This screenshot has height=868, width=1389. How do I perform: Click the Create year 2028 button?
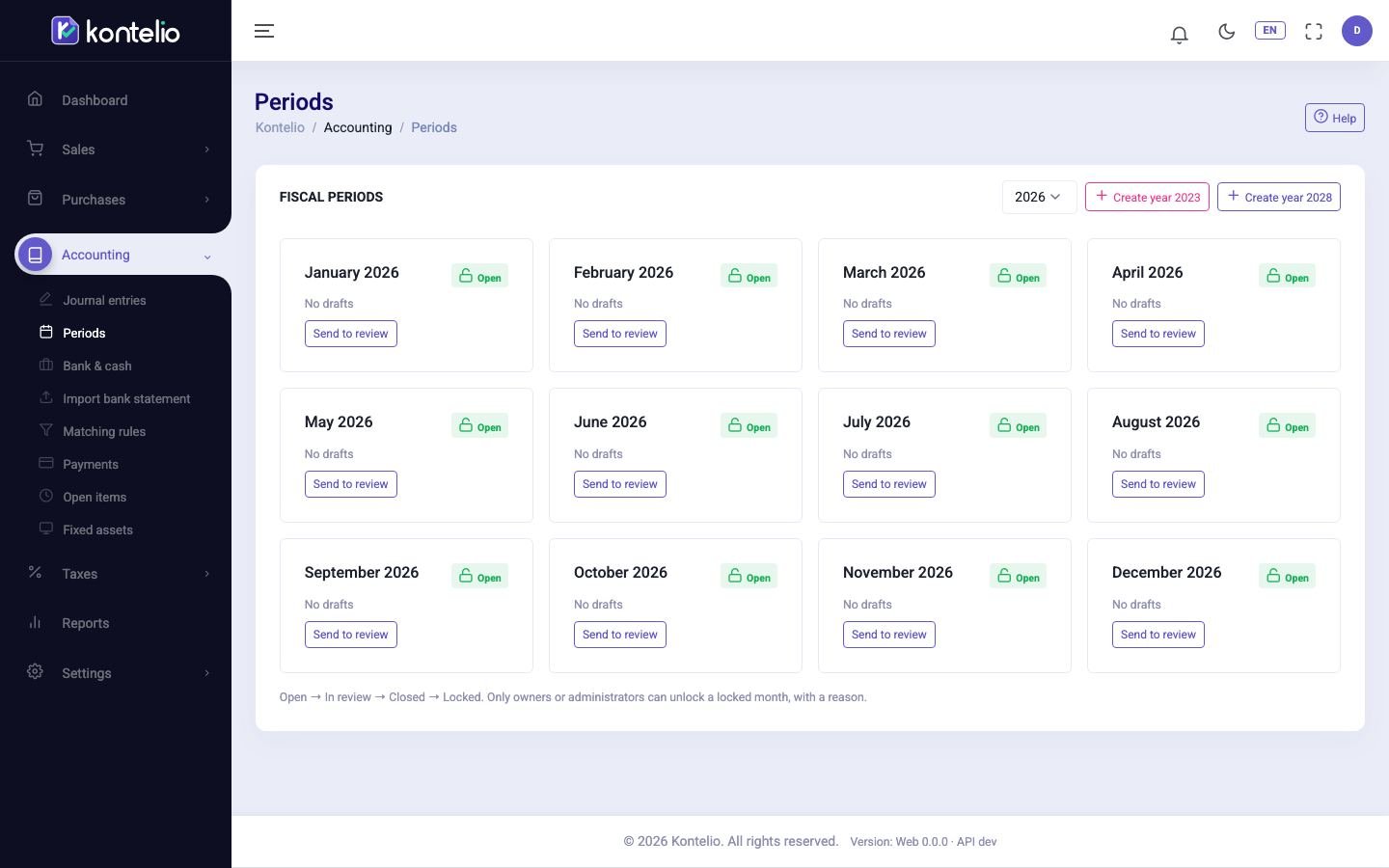(1279, 197)
